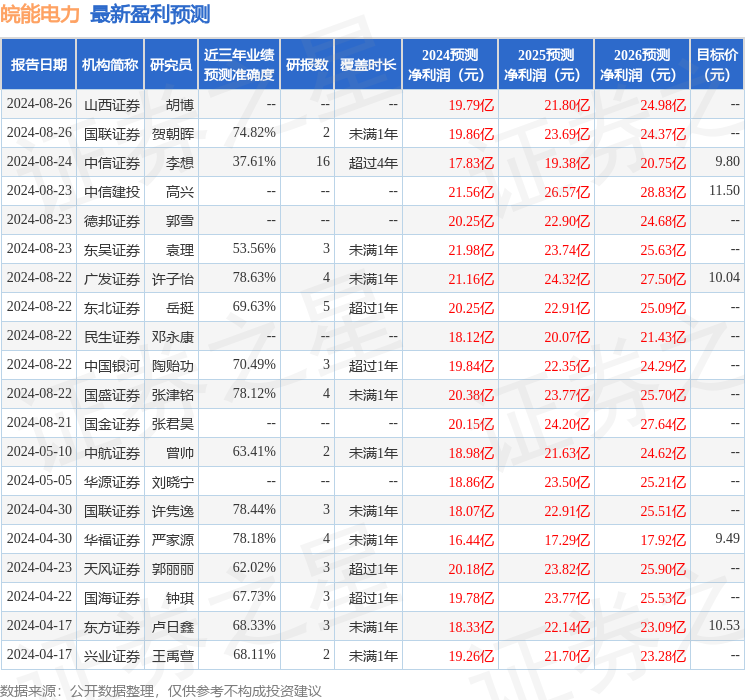Click the 中航证券 institution cell

tap(112, 453)
